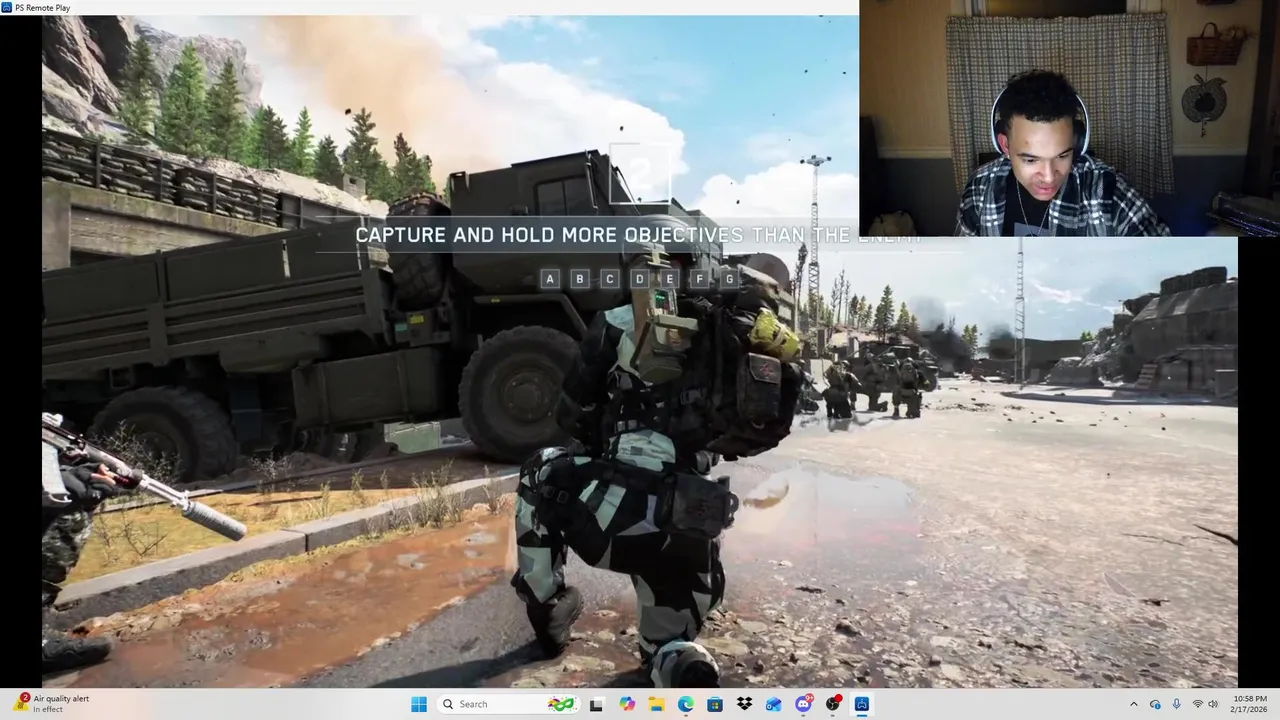1280x720 pixels.
Task: Click the webcam overlay showing the streamer
Action: (x=1069, y=118)
